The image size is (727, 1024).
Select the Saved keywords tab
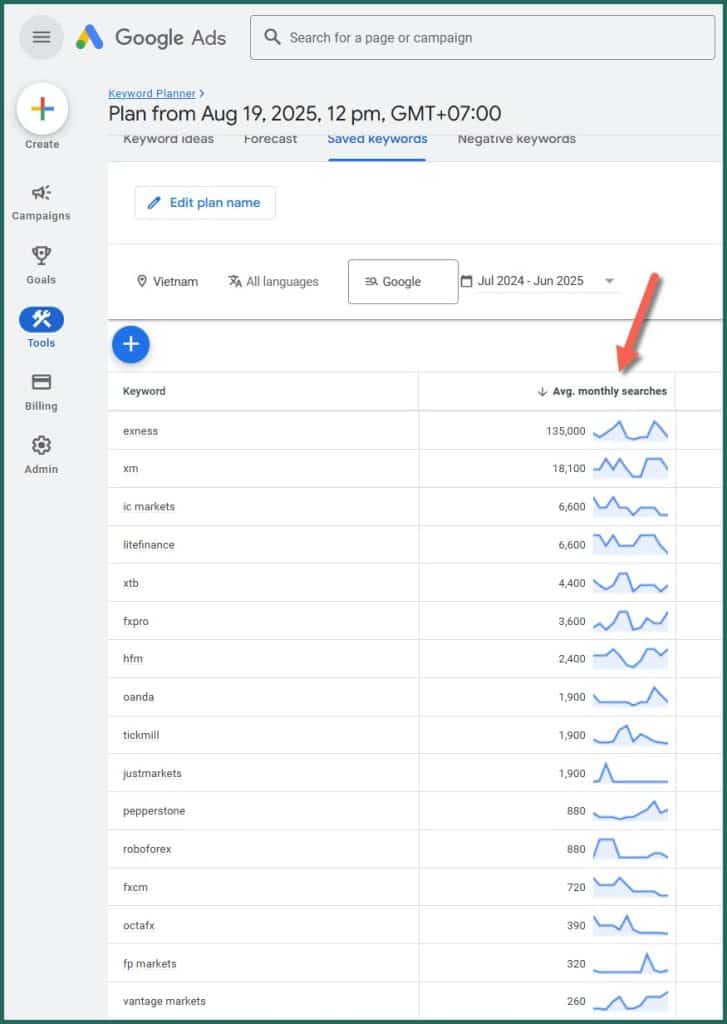coord(378,140)
